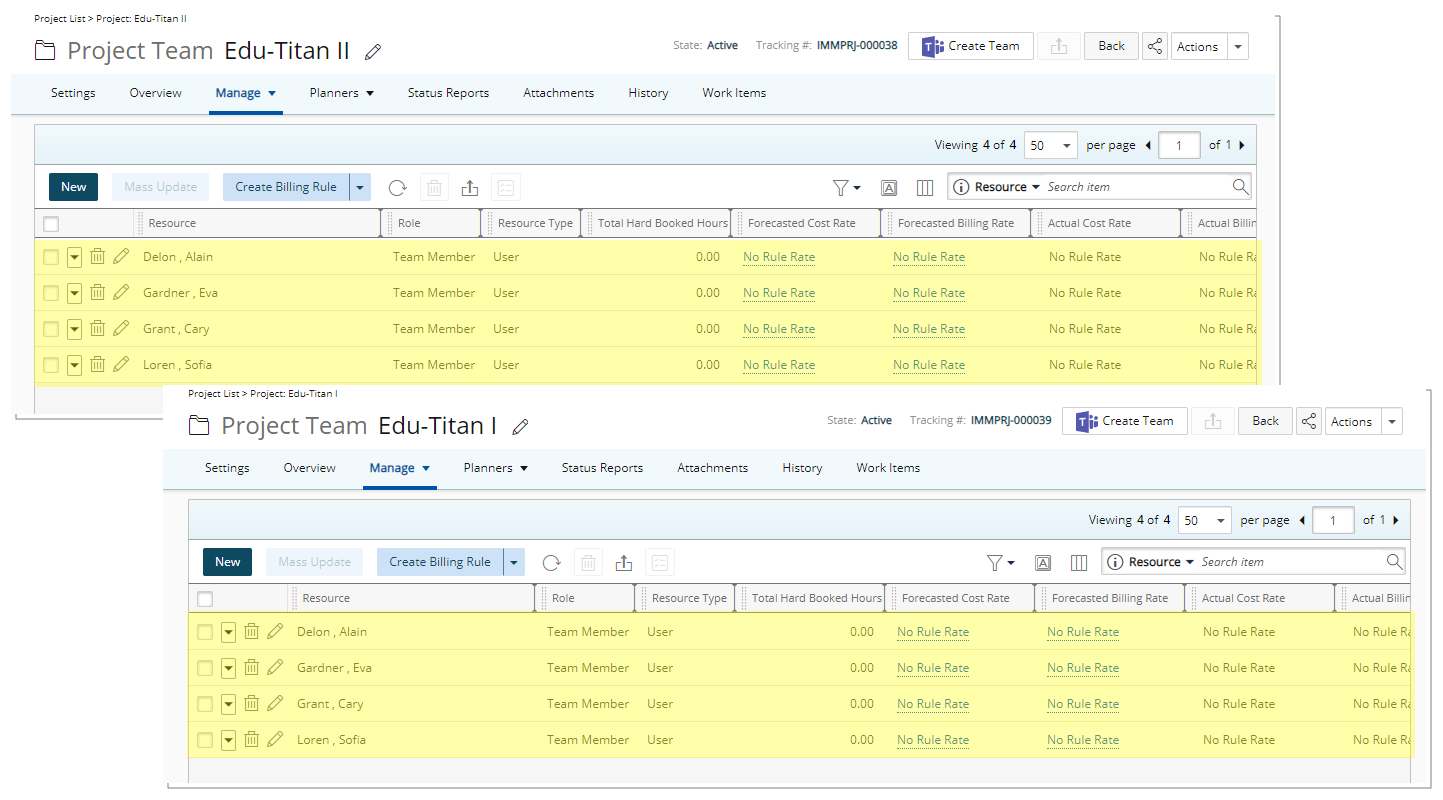Click page number field in Edu-Titan I
This screenshot has width=1443, height=800.
(1334, 520)
